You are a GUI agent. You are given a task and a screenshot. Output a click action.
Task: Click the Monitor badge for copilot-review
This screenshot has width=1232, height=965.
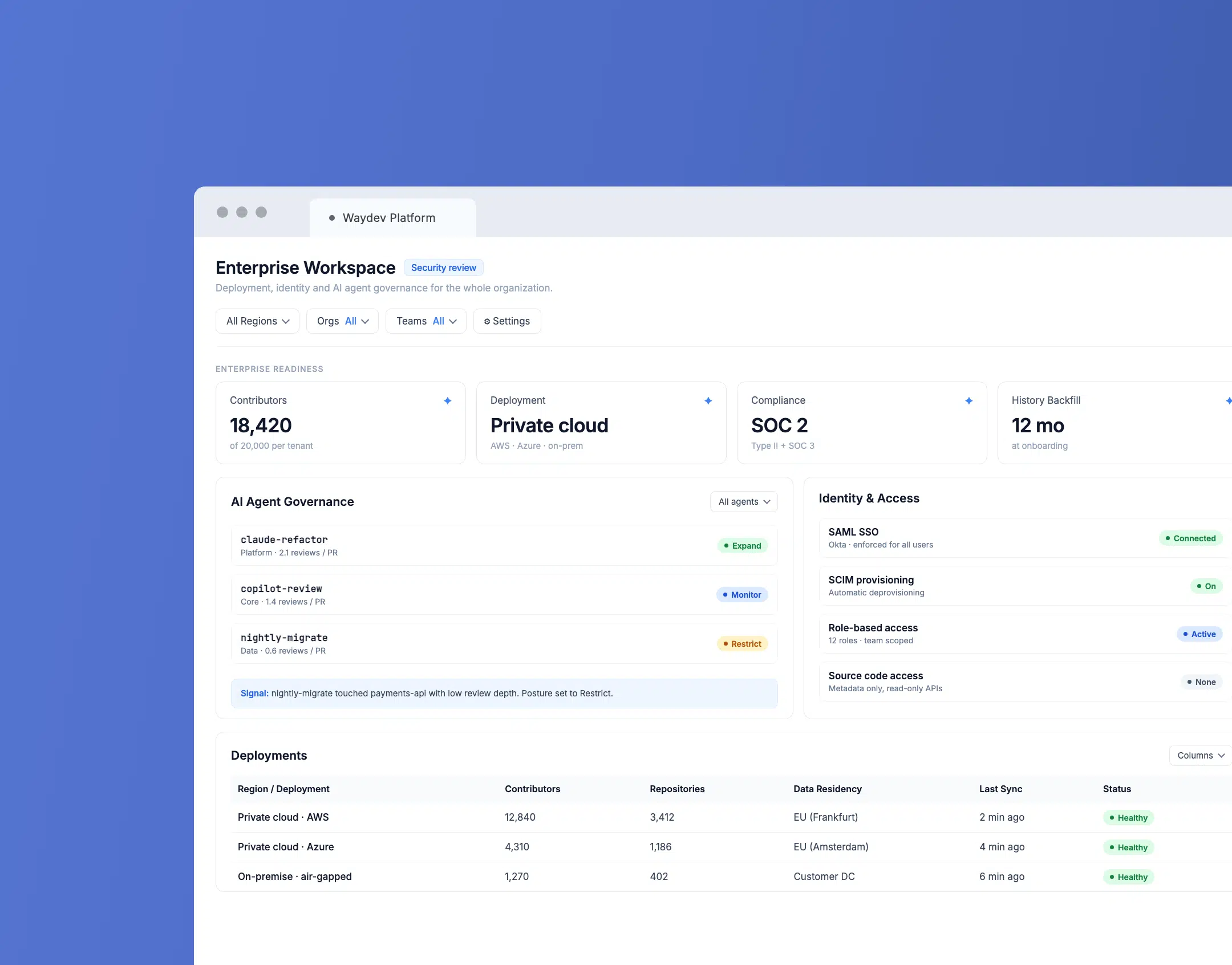(x=742, y=595)
